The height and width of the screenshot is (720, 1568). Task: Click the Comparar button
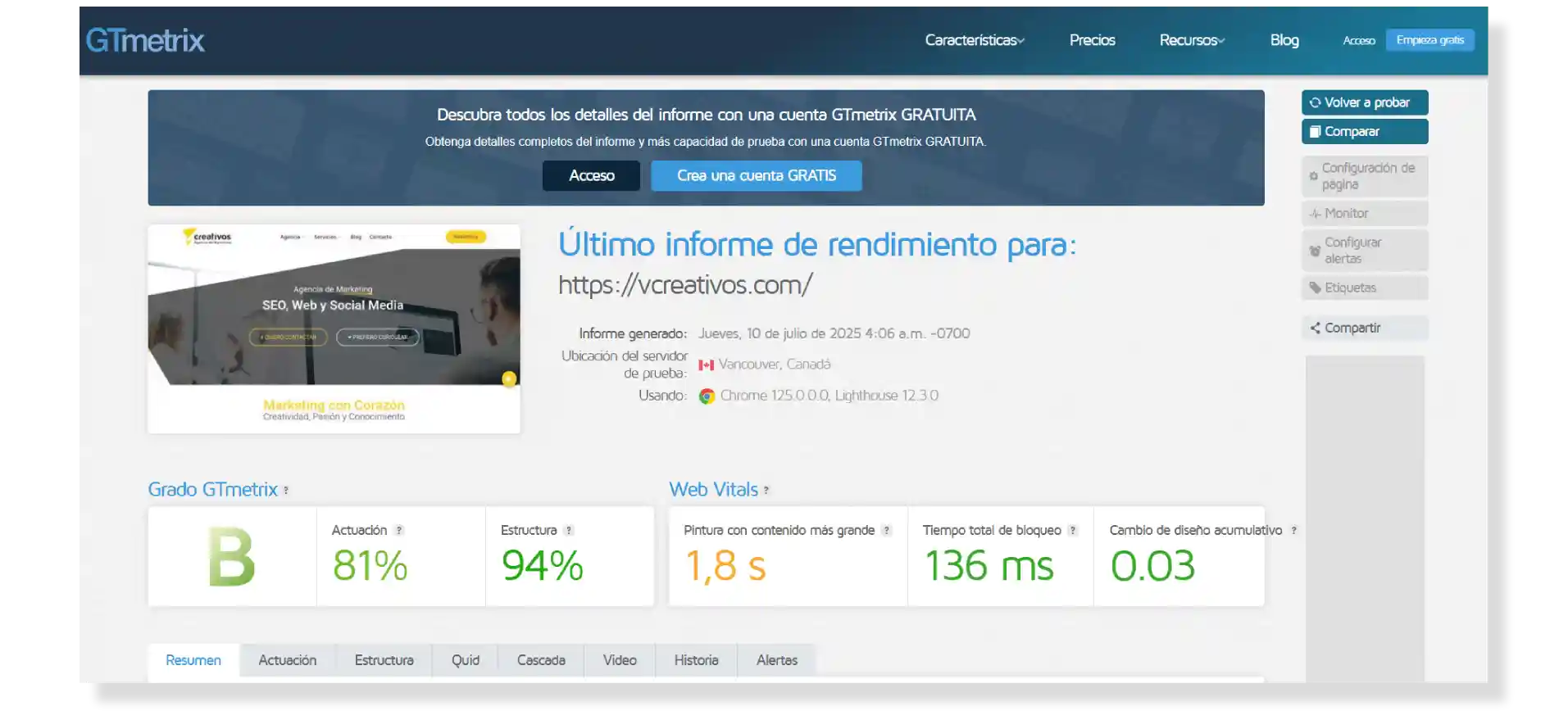pyautogui.click(x=1364, y=131)
